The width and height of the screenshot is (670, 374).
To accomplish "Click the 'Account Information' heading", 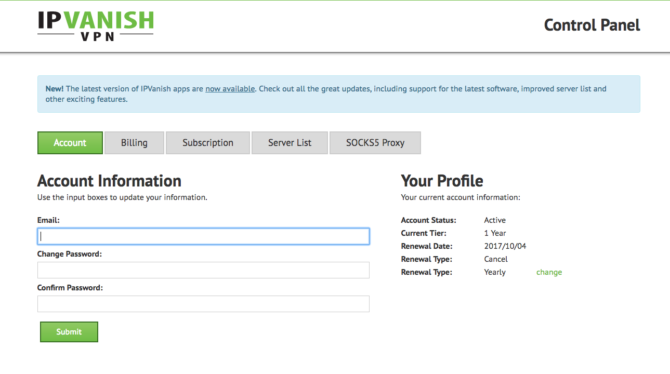I will [x=109, y=181].
